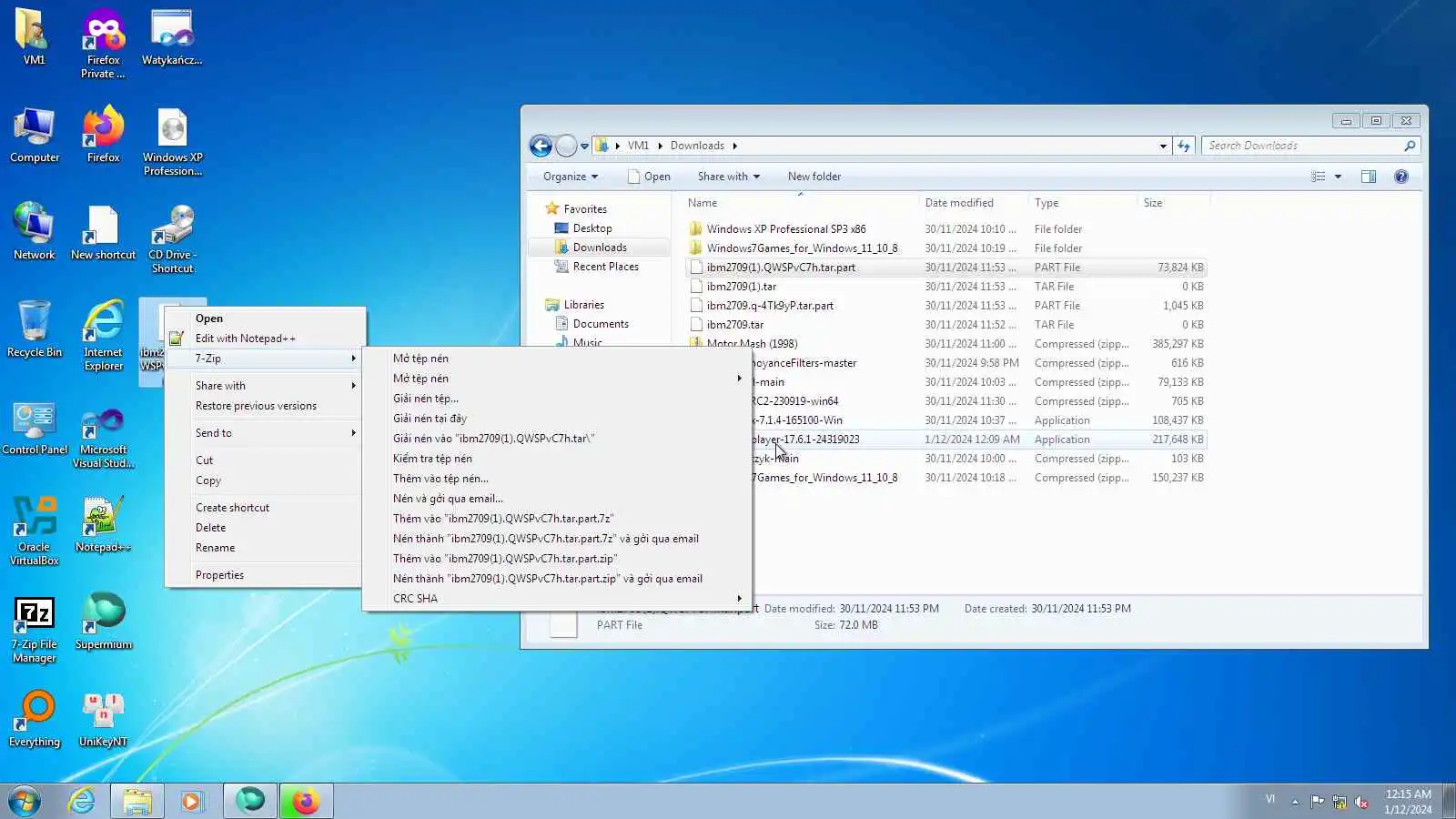Select Microsoft Visual Studio shortcut
This screenshot has width=1456, height=819.
click(x=103, y=439)
